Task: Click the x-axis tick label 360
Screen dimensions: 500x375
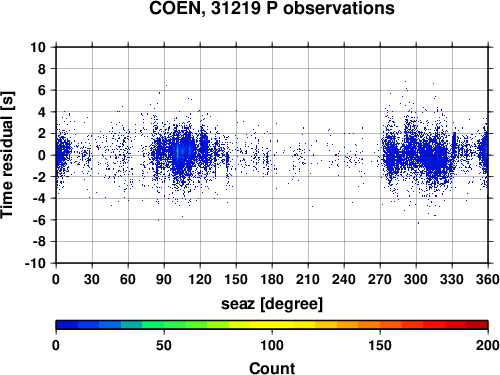Action: 488,279
